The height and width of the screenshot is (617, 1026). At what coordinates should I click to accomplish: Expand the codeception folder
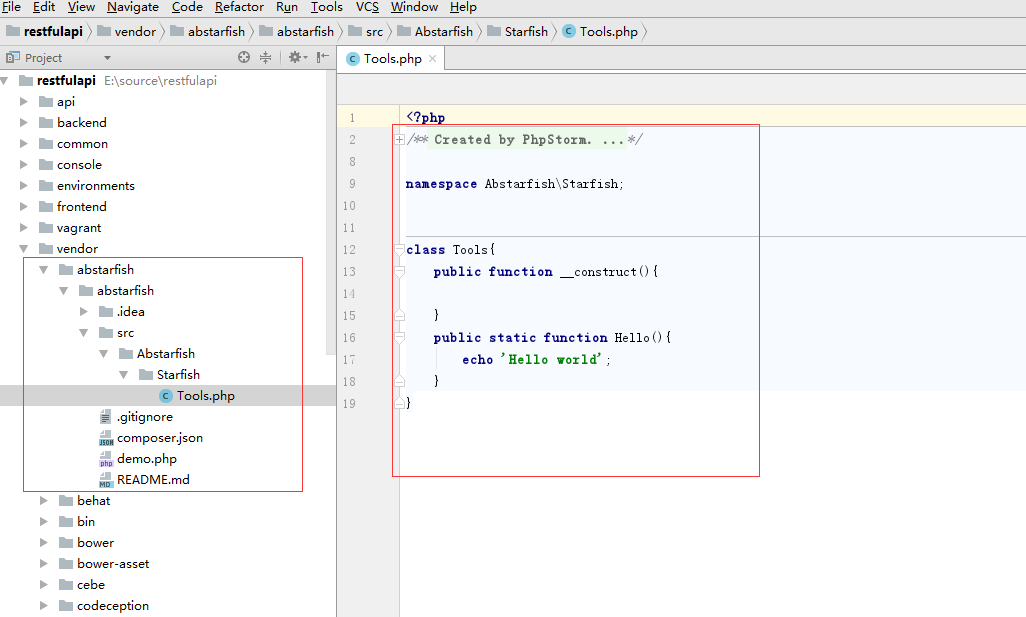[x=44, y=606]
